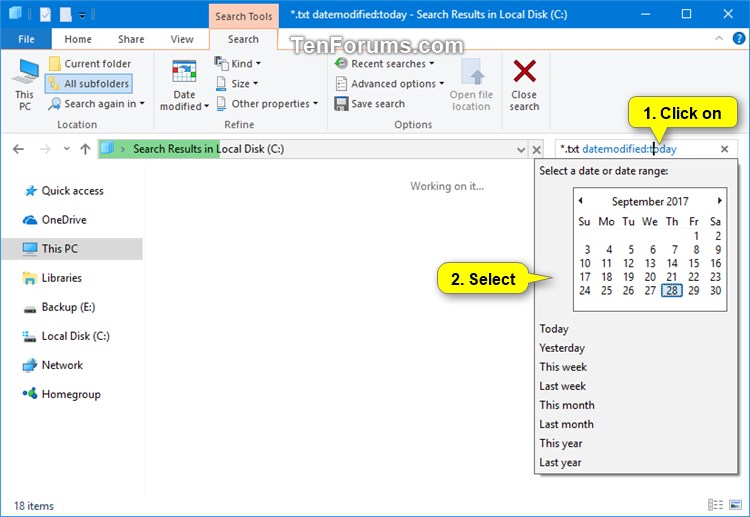
Task: Choose the This year date option
Action: click(561, 443)
